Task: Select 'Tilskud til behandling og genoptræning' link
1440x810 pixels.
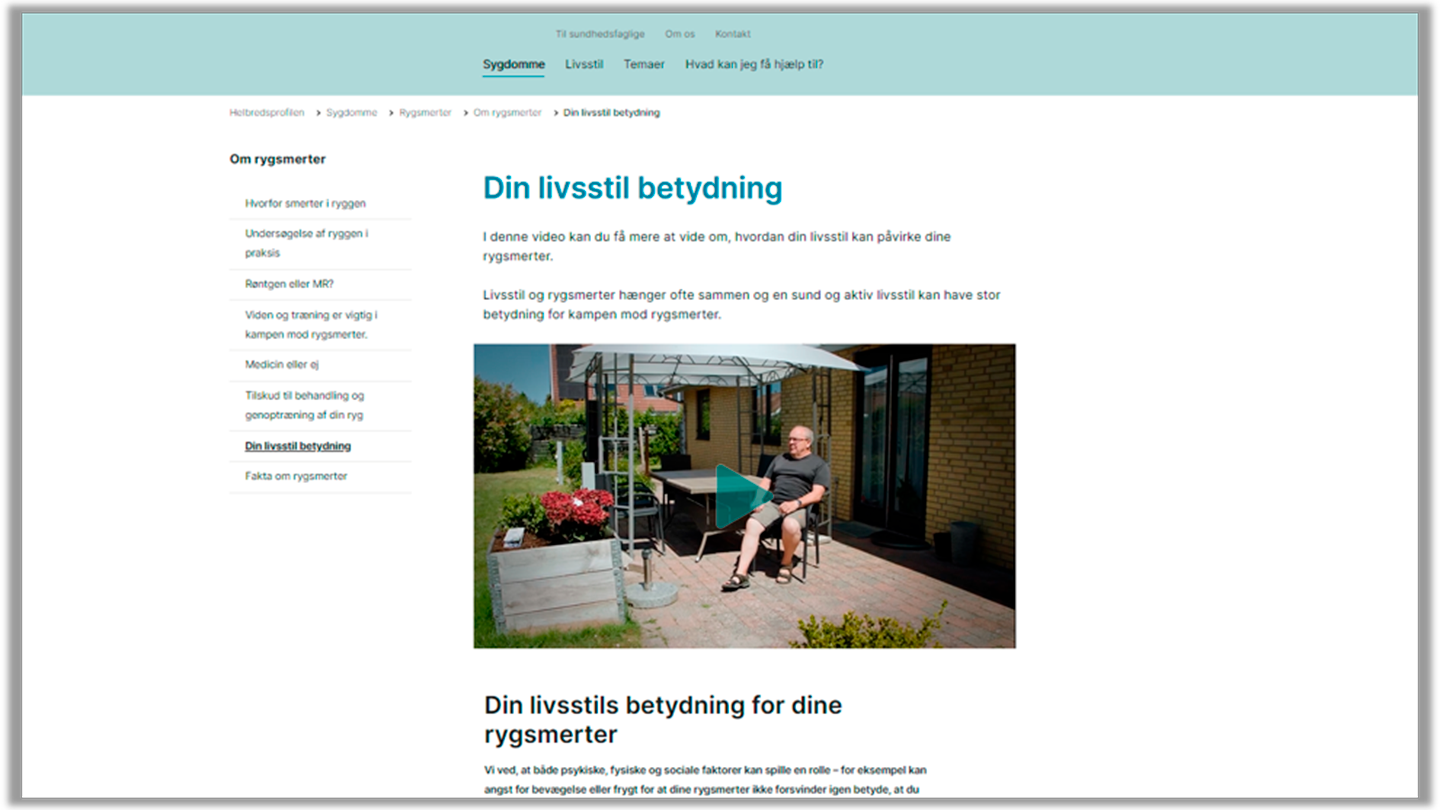Action: point(304,405)
